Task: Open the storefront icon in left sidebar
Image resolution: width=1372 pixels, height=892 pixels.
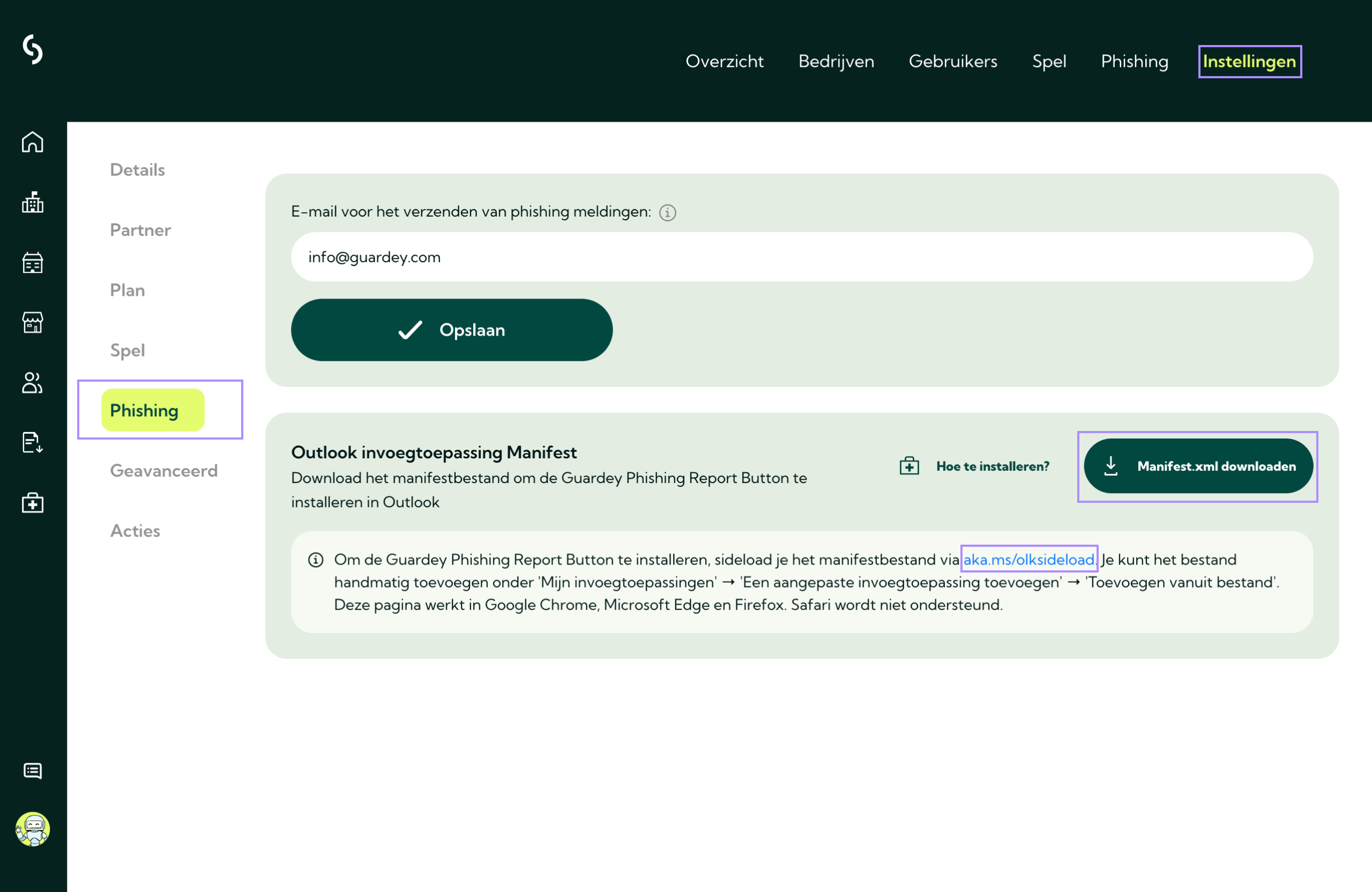Action: [x=33, y=322]
